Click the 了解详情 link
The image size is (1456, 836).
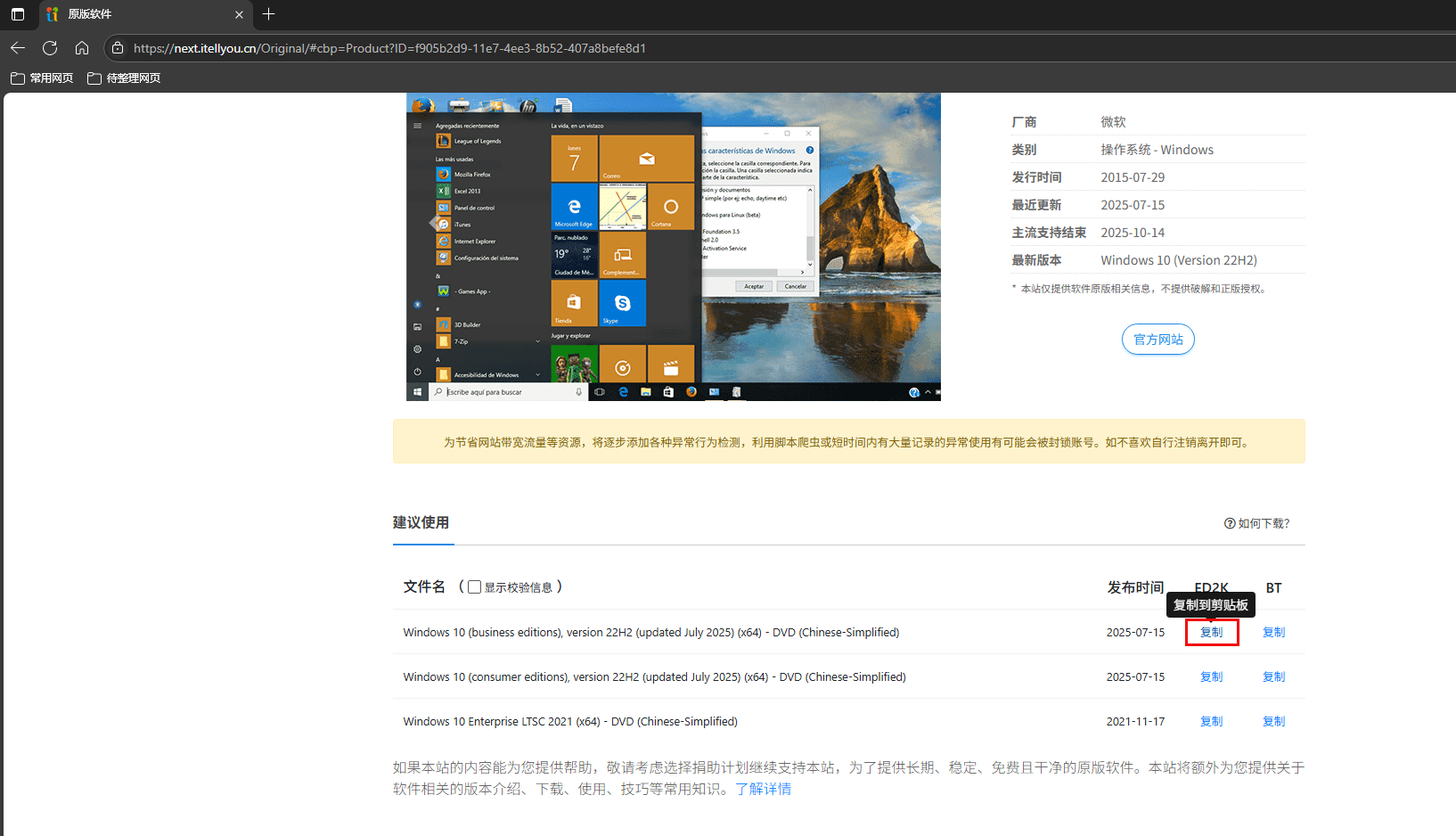pos(763,789)
